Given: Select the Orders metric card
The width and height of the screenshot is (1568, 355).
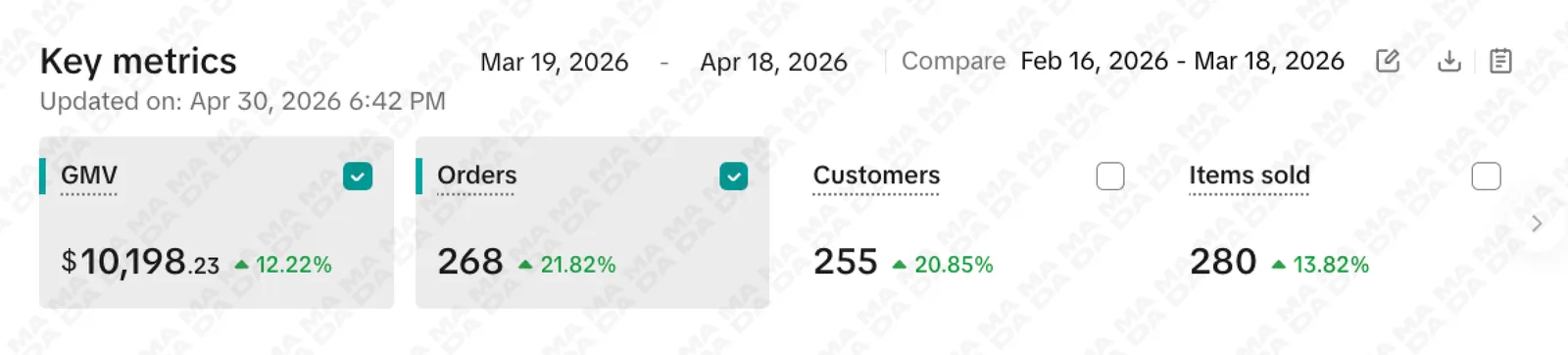Looking at the screenshot, I should pos(593,223).
